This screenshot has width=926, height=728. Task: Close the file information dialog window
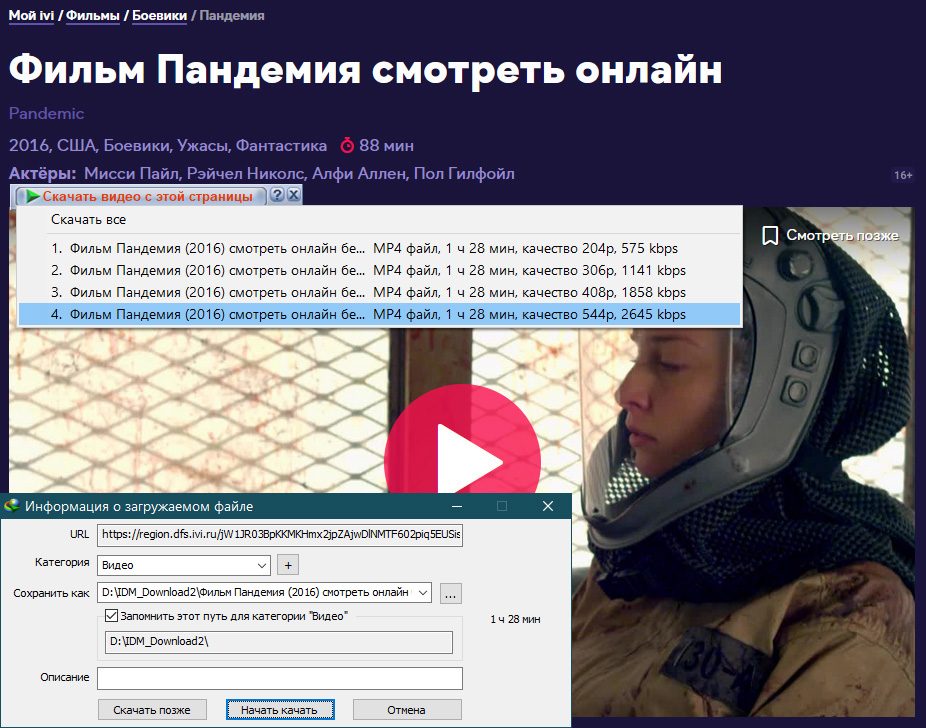click(547, 507)
